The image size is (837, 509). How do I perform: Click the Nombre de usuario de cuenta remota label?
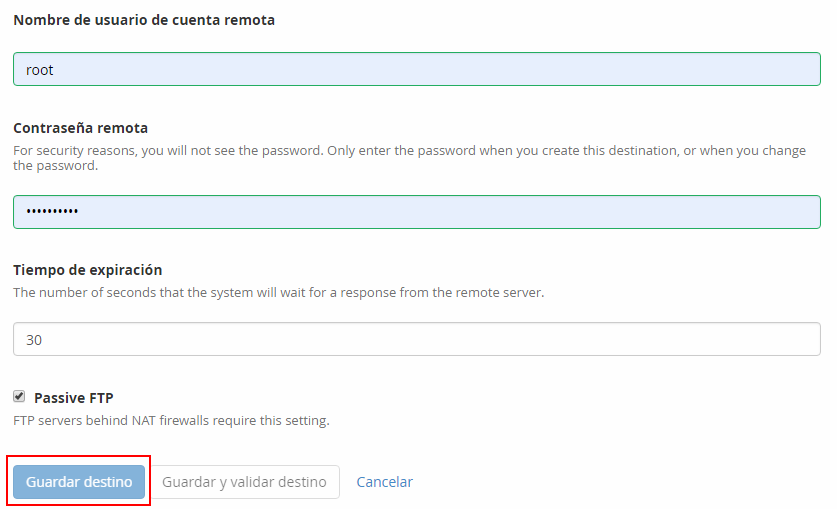tap(144, 20)
